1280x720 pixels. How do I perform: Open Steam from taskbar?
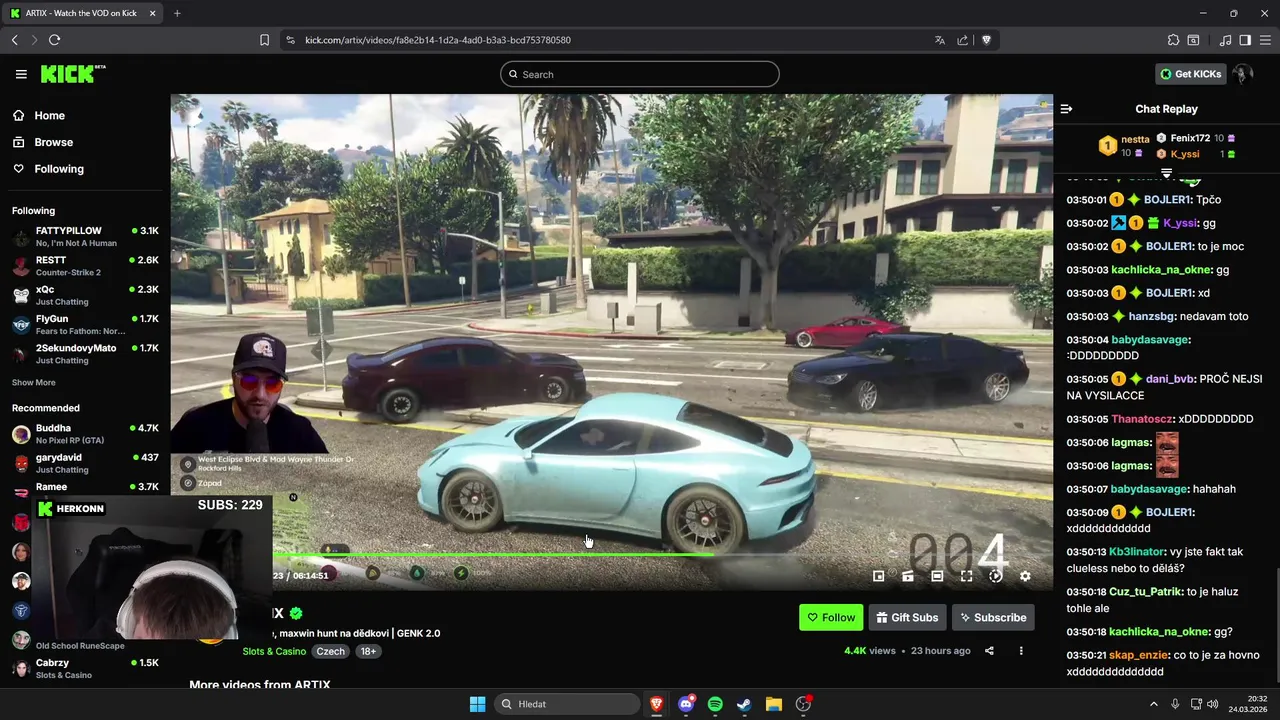tap(744, 704)
